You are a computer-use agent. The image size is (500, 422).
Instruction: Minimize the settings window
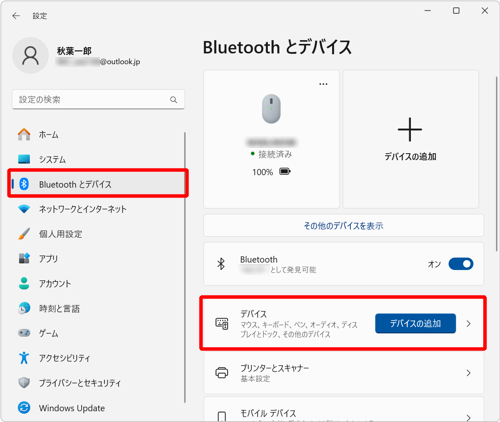(428, 11)
